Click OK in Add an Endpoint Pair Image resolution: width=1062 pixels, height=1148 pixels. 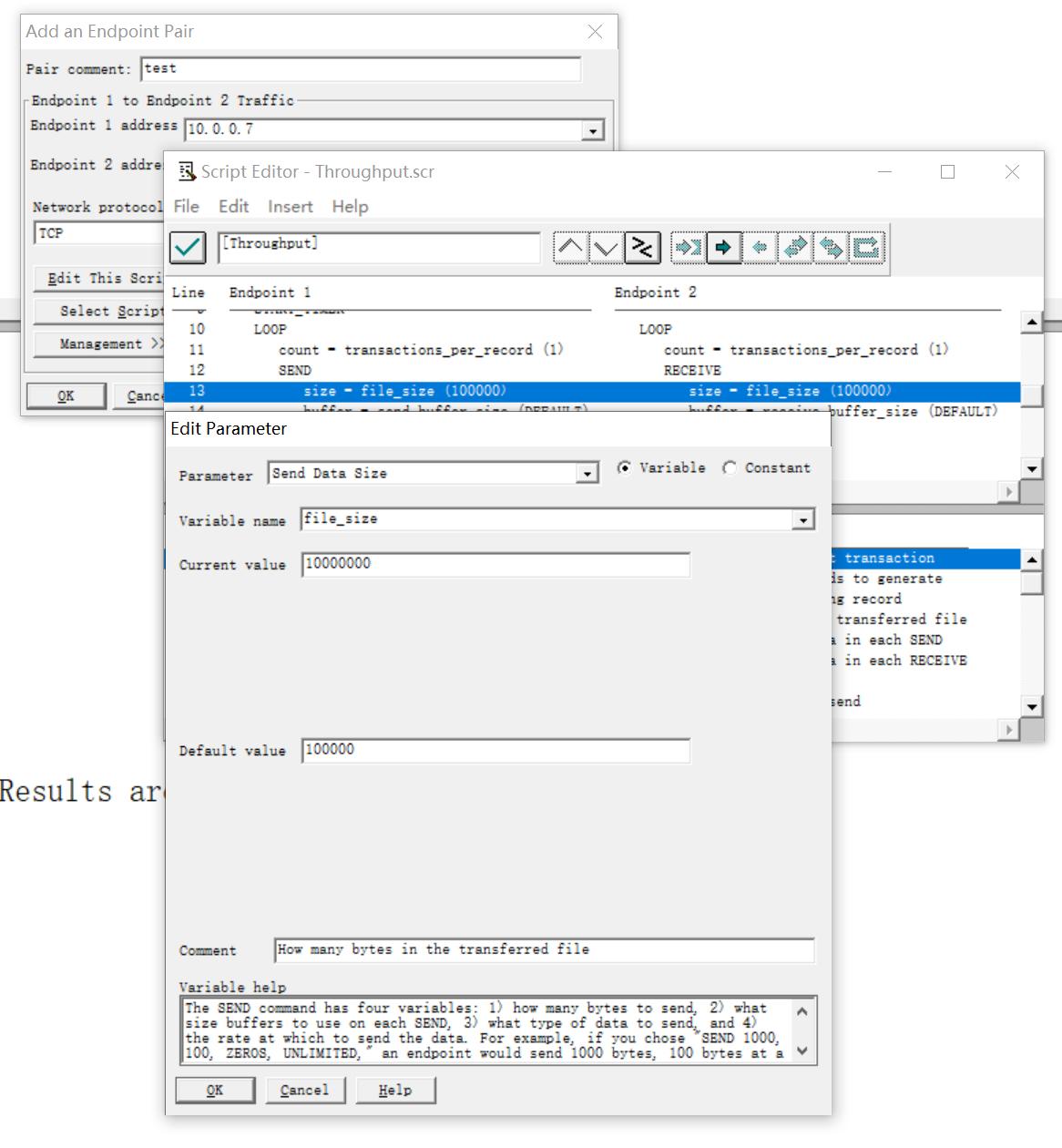(x=66, y=395)
